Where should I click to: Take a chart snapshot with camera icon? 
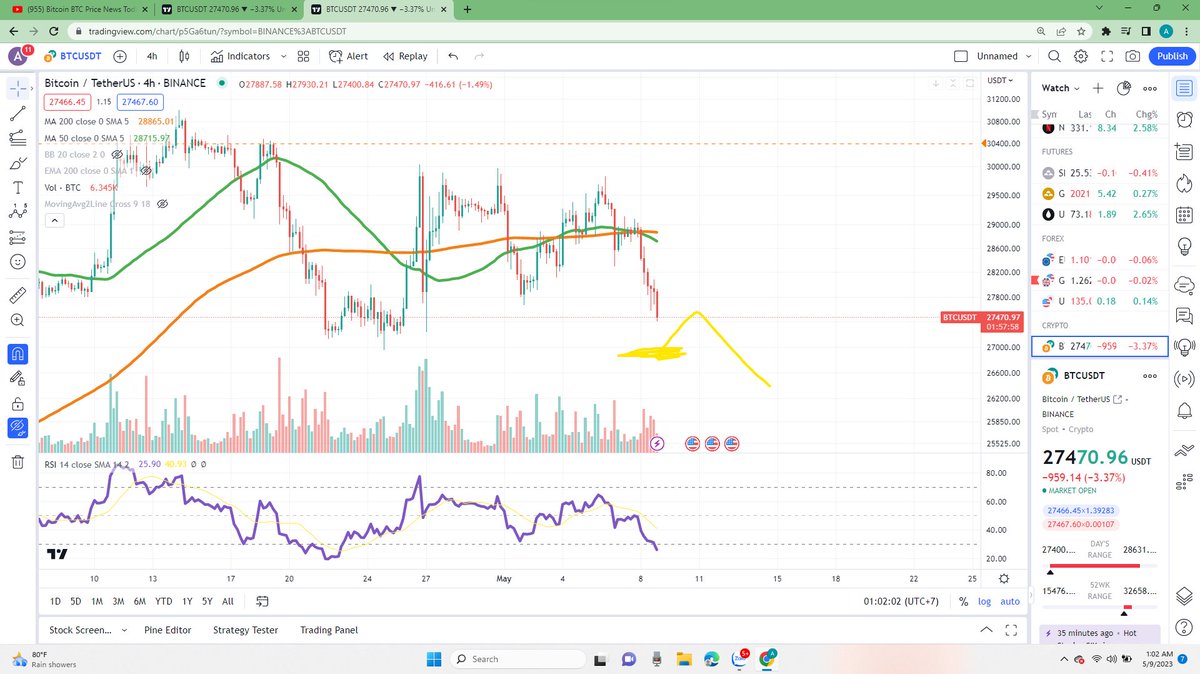[1133, 57]
